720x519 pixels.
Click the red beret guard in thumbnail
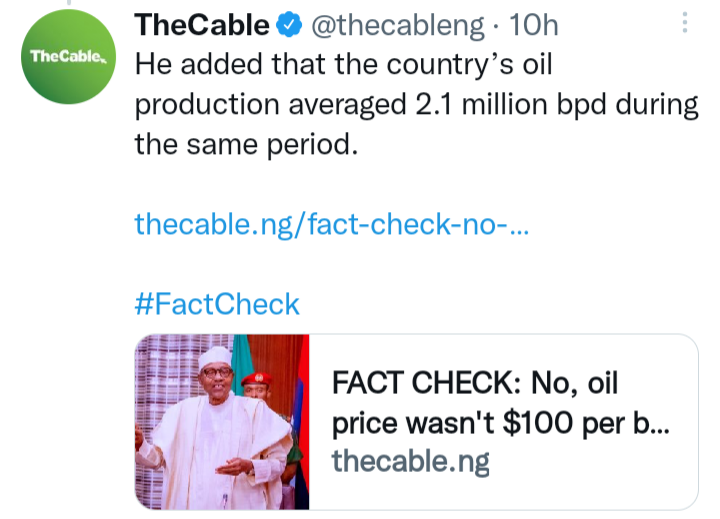258,384
